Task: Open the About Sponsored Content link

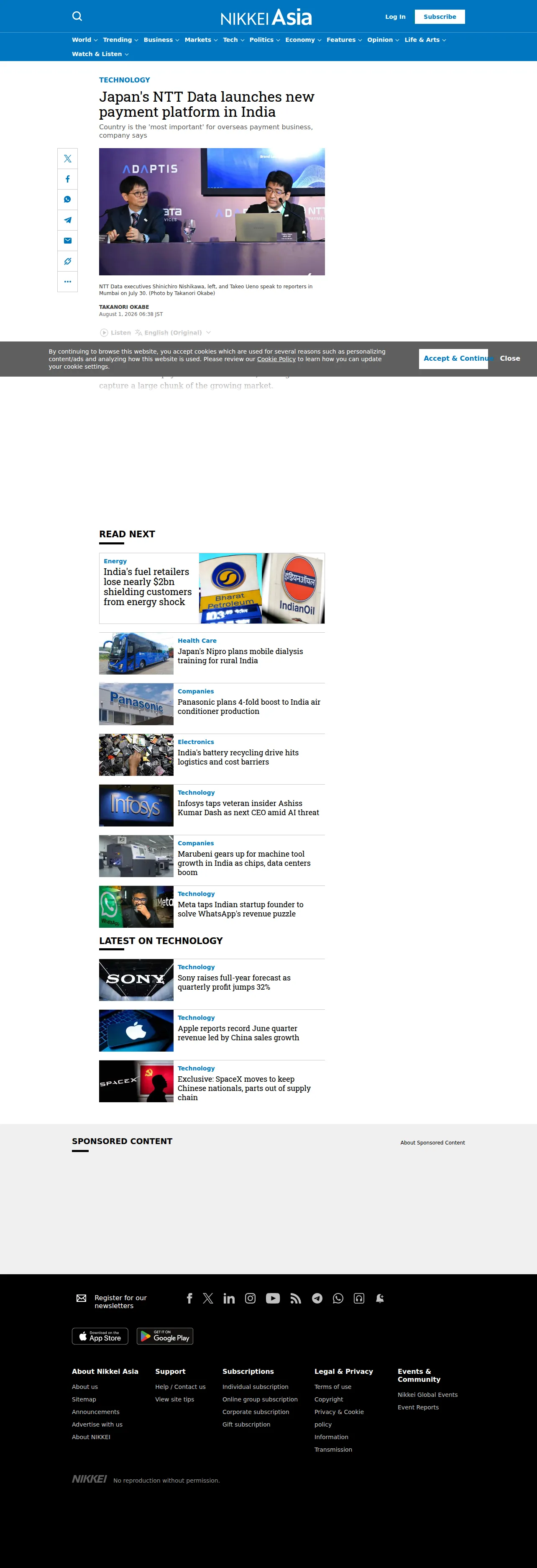Action: 432,1142
